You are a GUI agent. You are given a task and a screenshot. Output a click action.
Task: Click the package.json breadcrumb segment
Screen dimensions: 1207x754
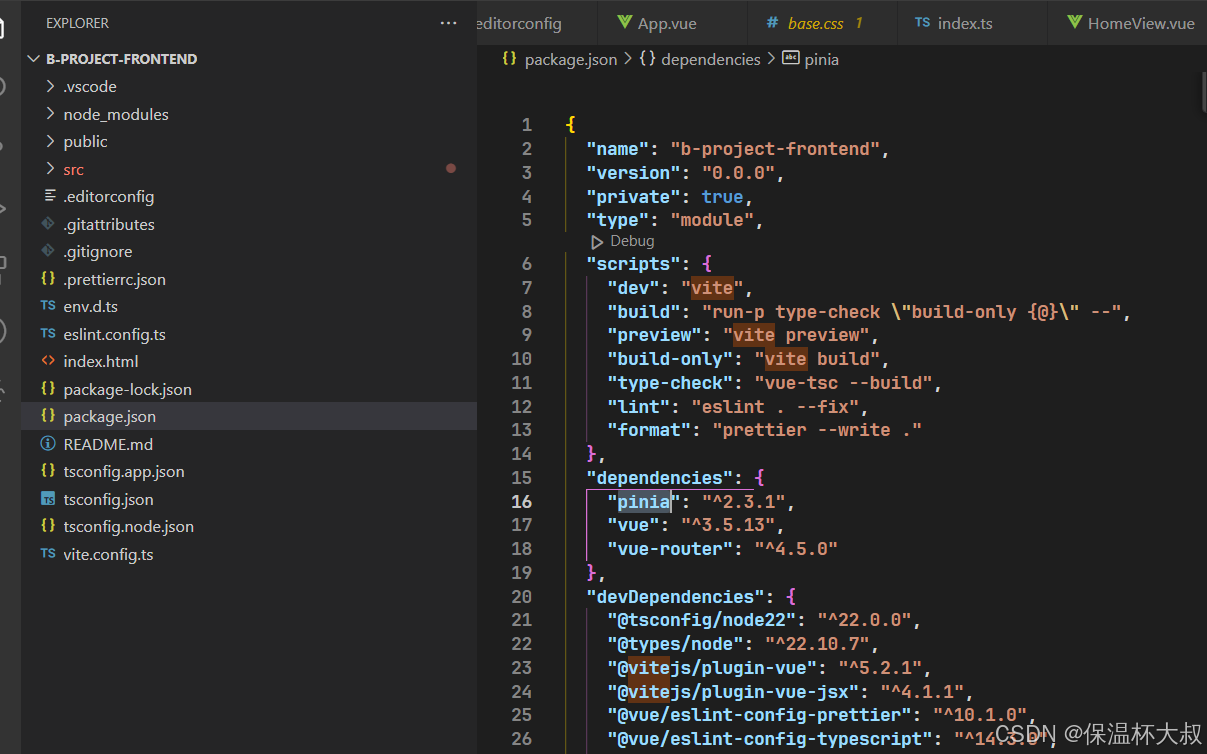click(x=570, y=59)
